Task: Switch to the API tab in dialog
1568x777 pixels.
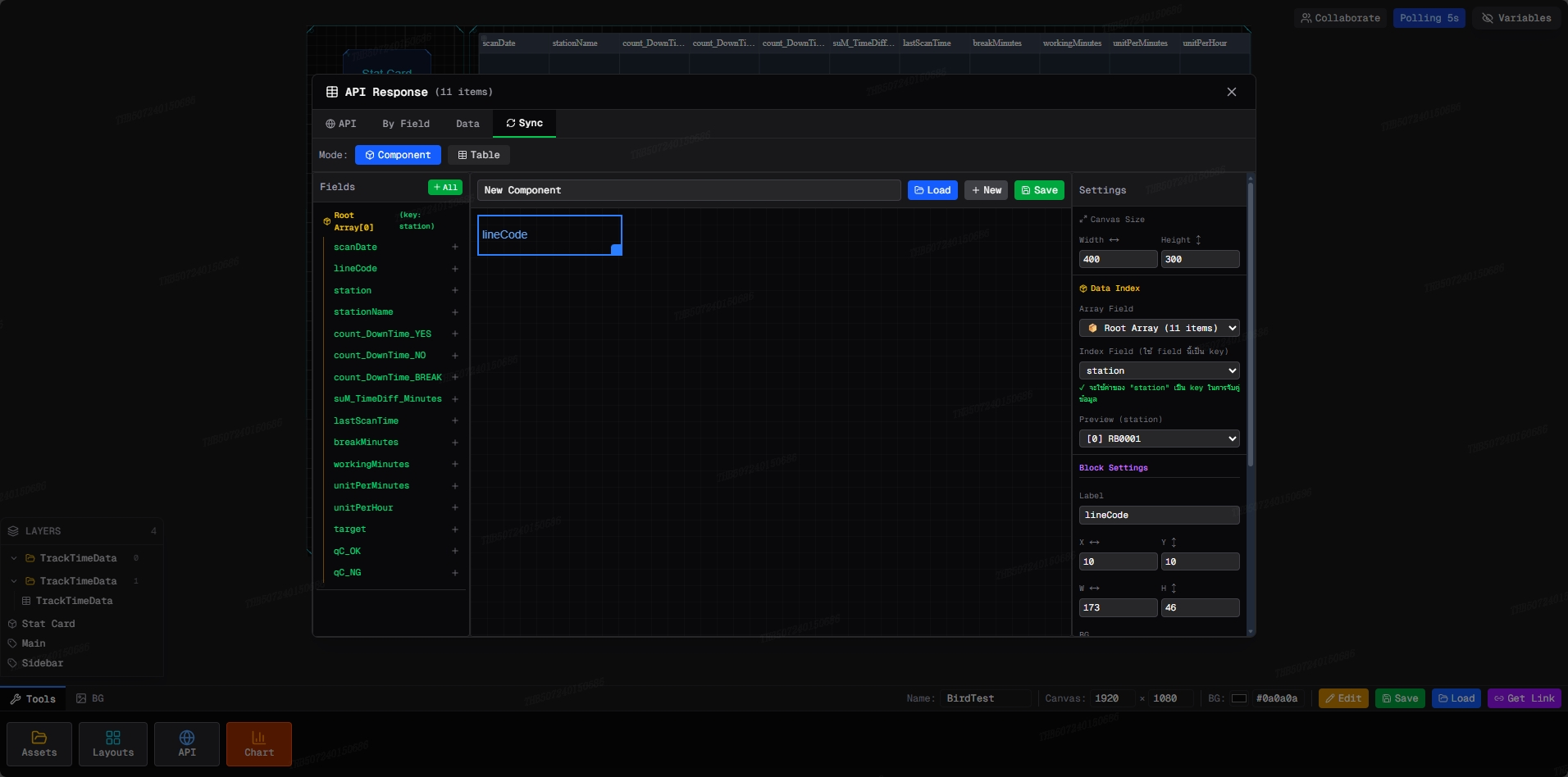Action: [341, 124]
